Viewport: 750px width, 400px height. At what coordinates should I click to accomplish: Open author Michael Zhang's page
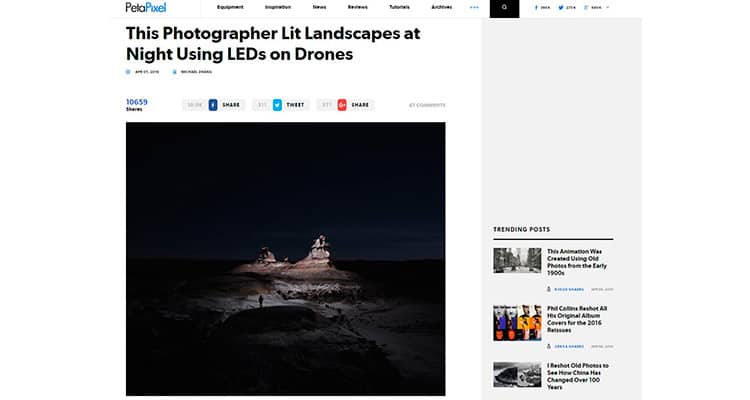point(196,72)
